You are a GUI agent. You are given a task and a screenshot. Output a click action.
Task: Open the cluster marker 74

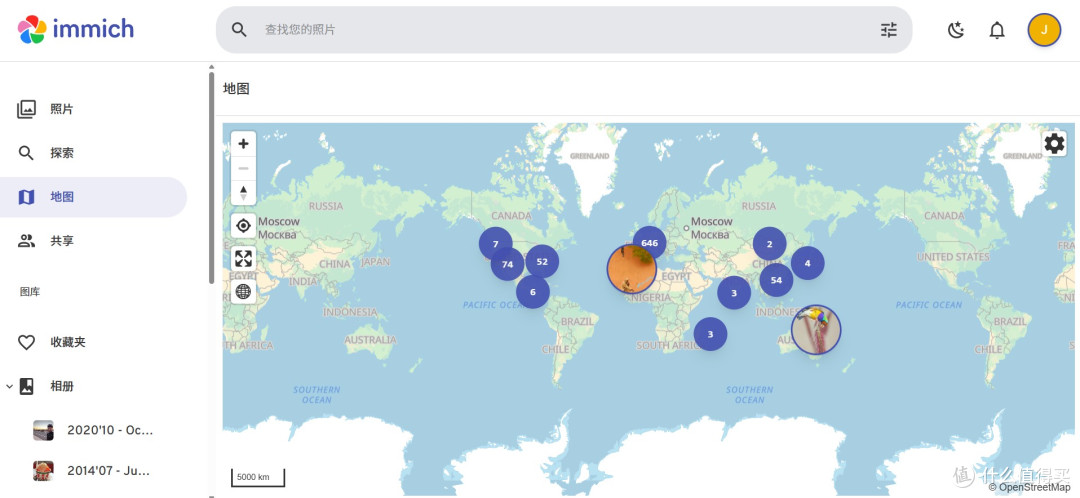508,264
